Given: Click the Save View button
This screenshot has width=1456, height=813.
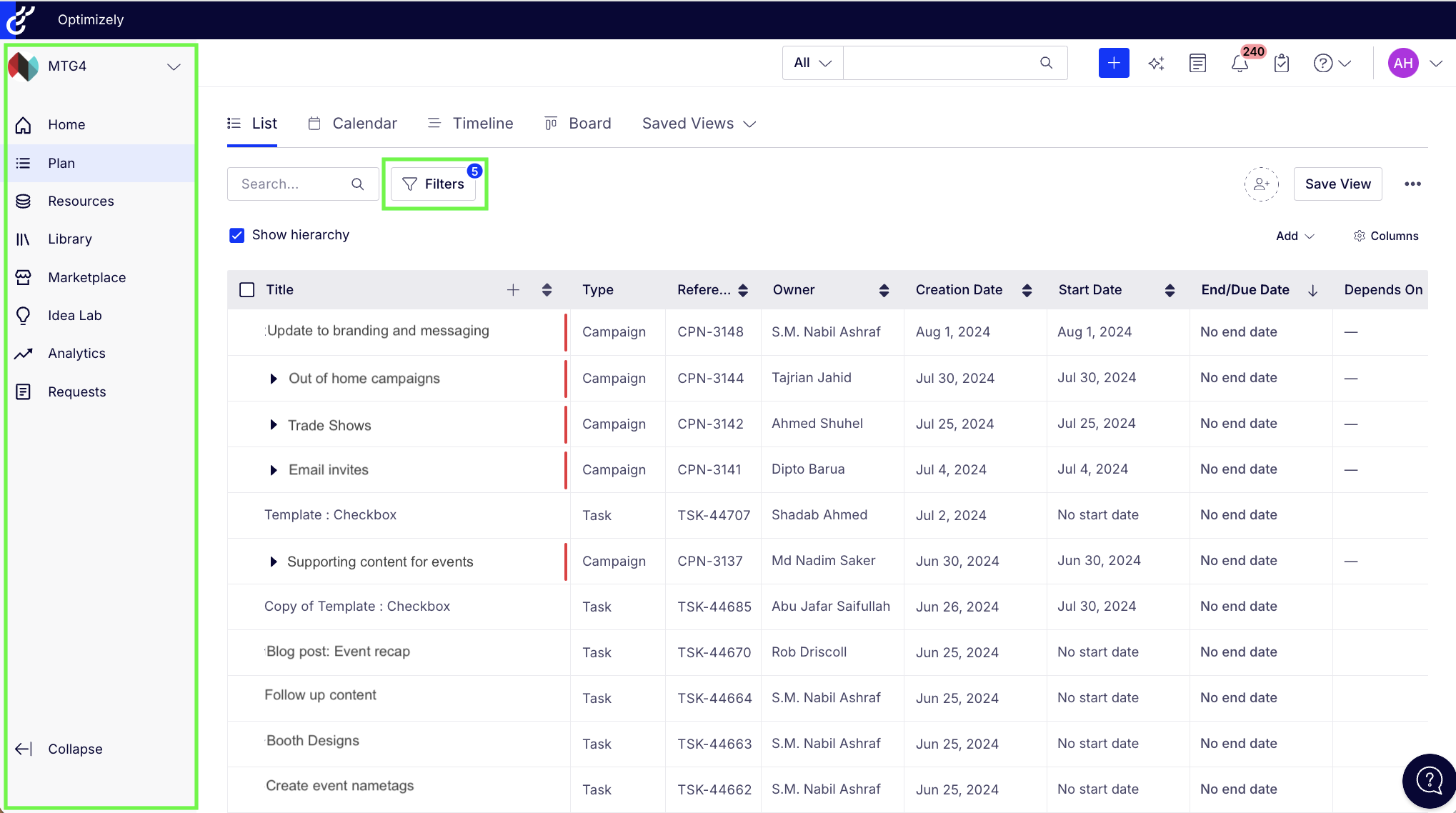Looking at the screenshot, I should 1337,184.
